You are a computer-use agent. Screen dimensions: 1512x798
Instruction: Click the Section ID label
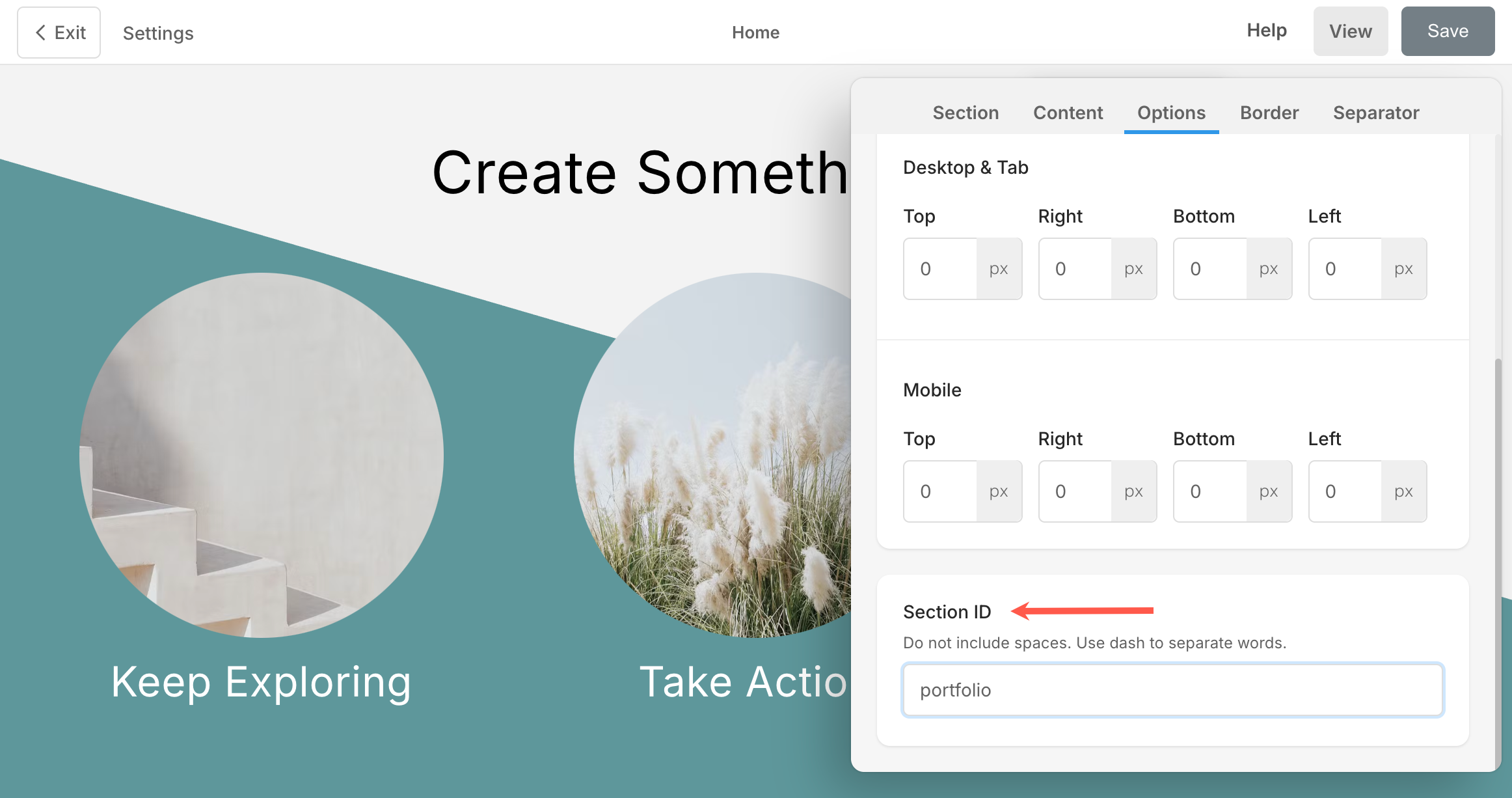click(947, 612)
